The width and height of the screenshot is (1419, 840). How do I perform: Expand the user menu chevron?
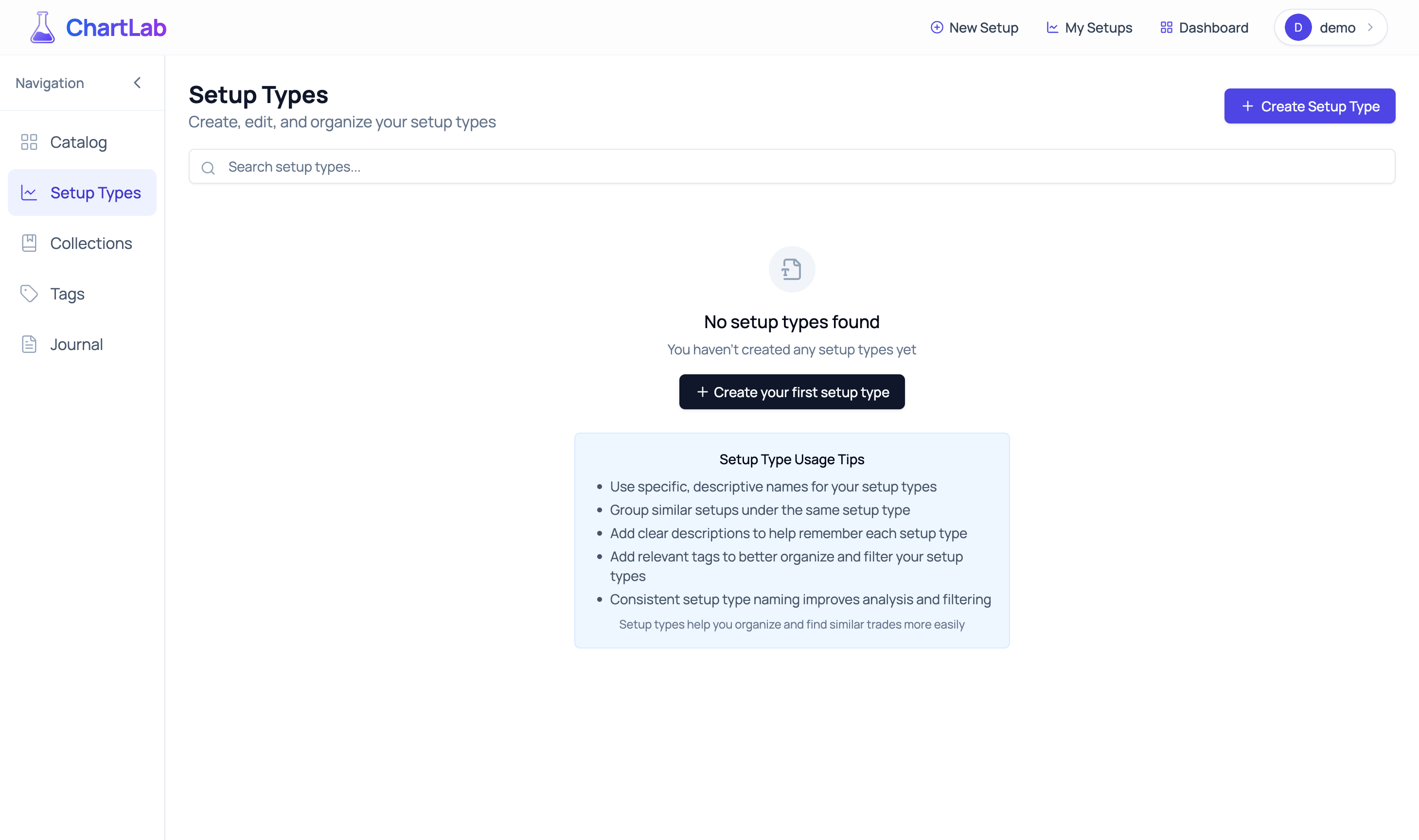[1370, 27]
